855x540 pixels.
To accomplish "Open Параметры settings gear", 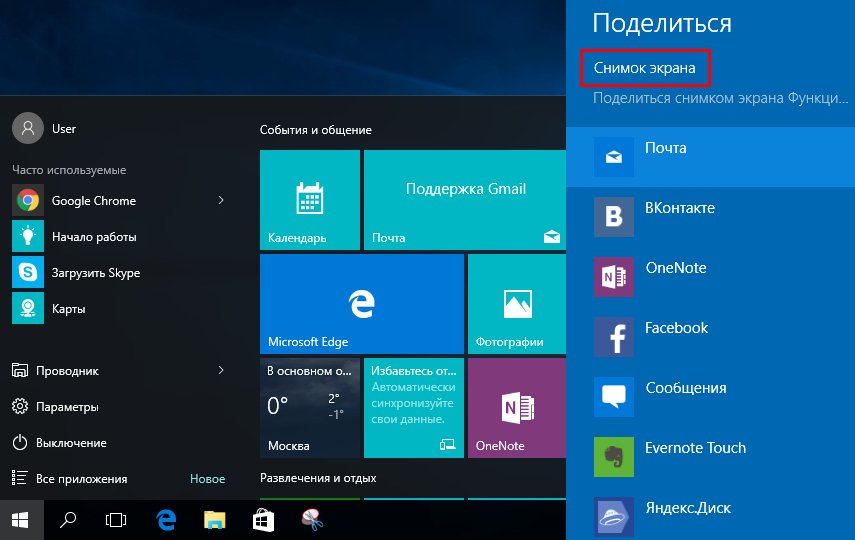I will pos(20,407).
